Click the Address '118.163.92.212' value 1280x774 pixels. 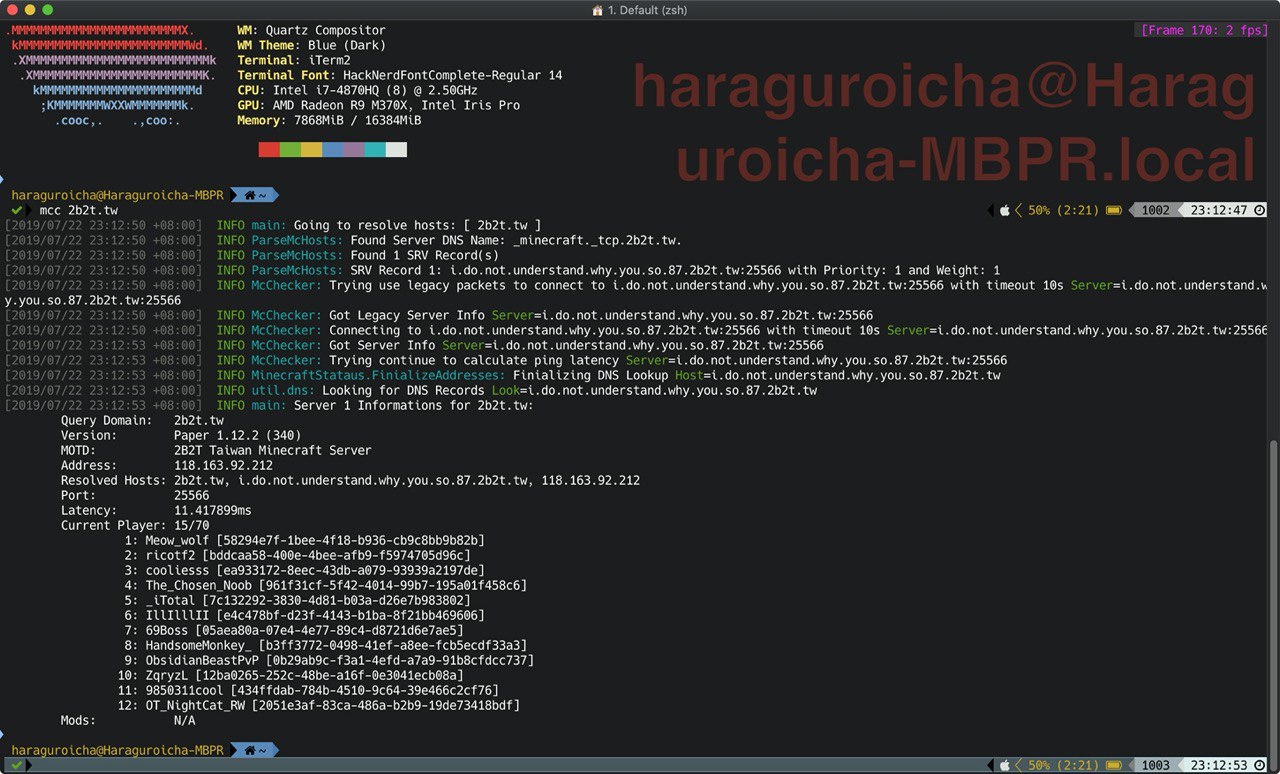click(x=223, y=465)
